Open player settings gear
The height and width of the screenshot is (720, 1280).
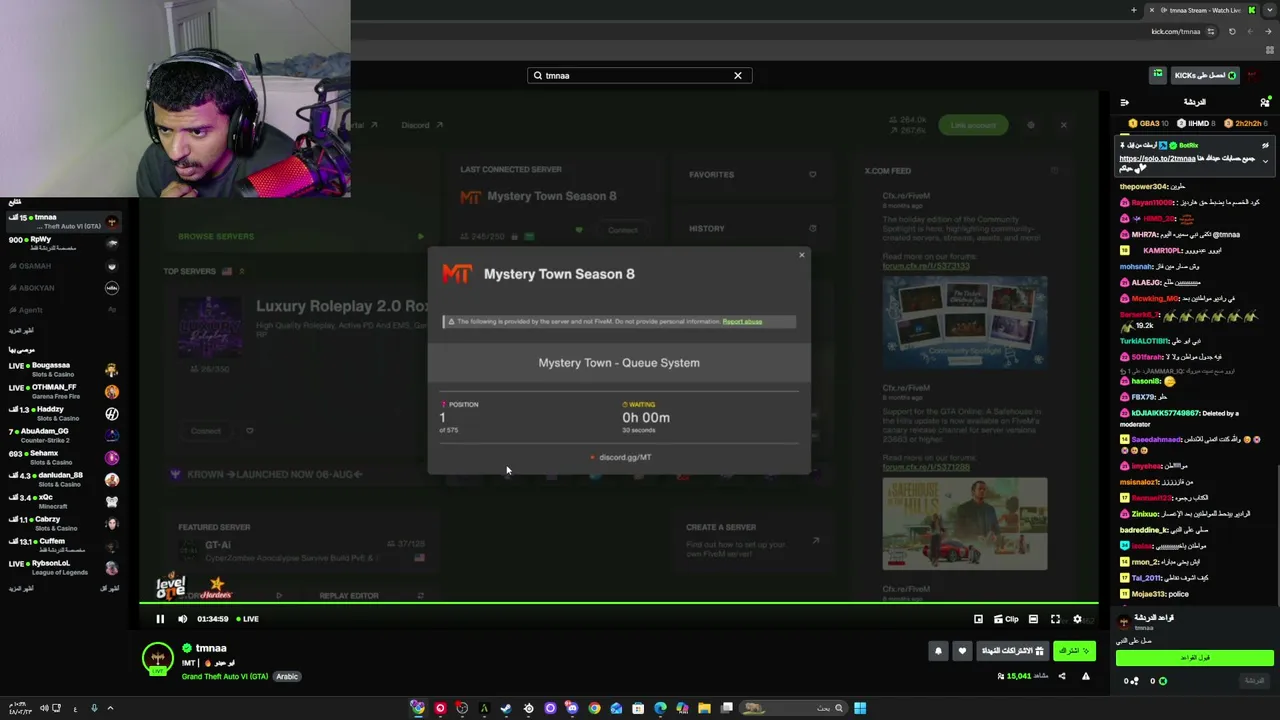(1077, 619)
